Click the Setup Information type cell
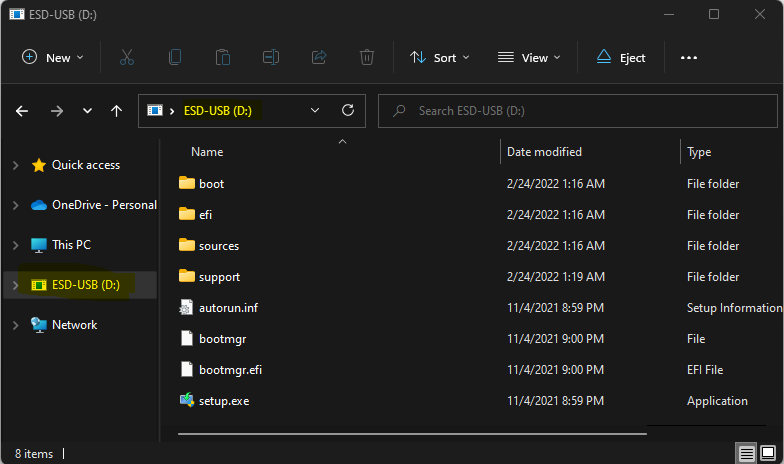 (734, 308)
